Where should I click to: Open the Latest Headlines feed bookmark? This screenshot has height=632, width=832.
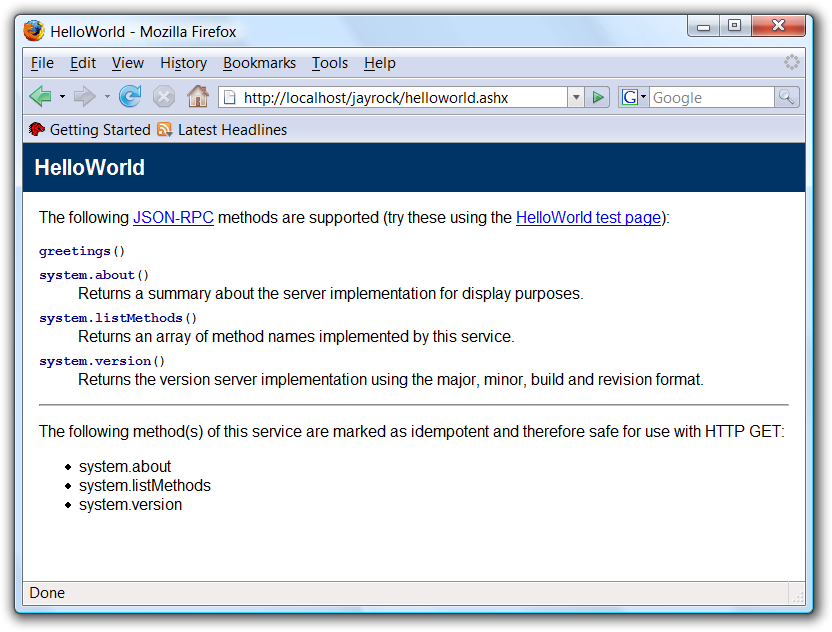[x=222, y=129]
